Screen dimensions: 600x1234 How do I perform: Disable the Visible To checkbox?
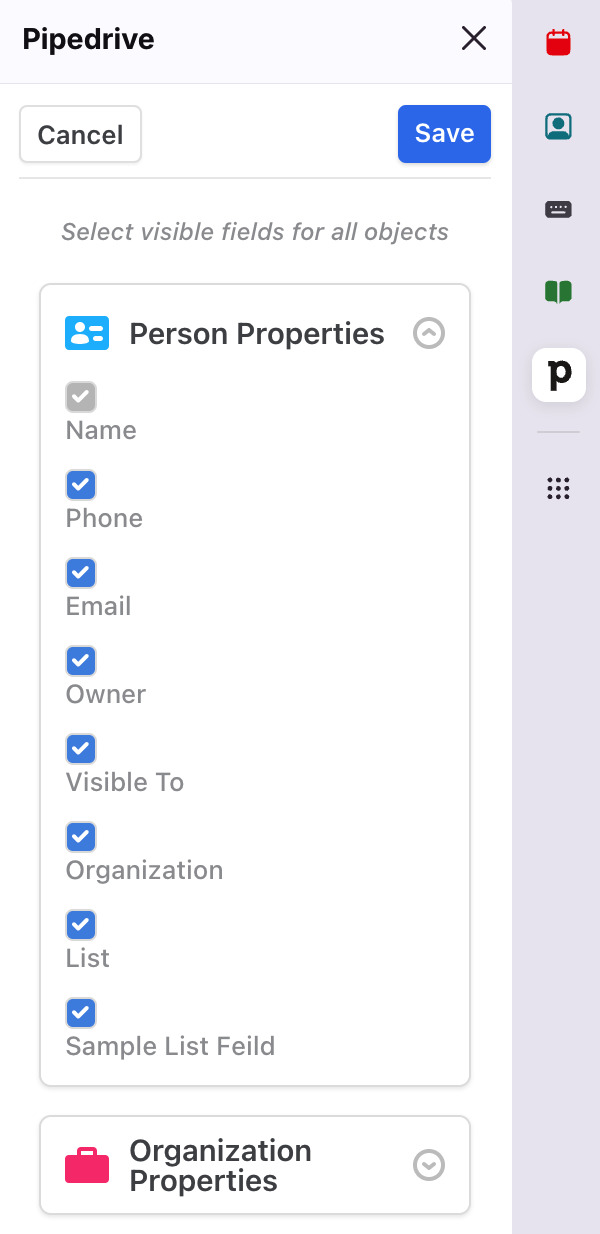coord(81,749)
